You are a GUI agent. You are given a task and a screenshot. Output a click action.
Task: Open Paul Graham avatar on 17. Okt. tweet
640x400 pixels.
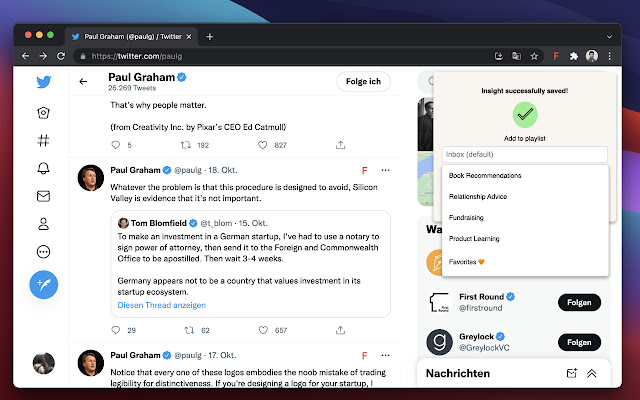point(91,363)
